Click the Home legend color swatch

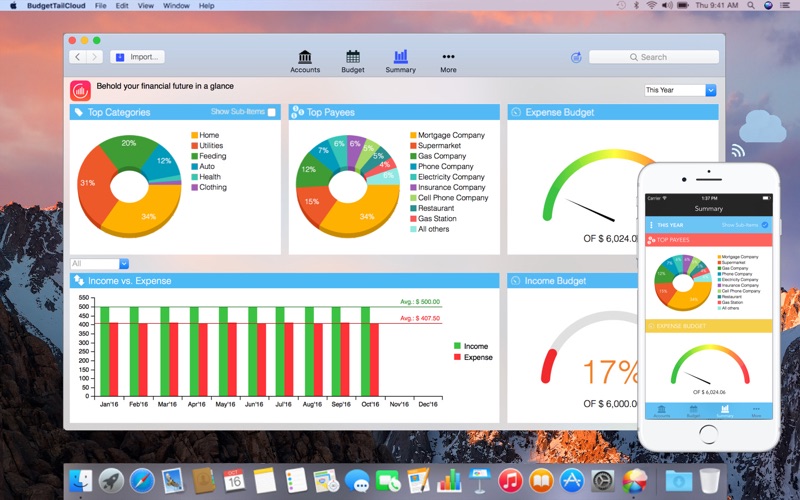194,135
